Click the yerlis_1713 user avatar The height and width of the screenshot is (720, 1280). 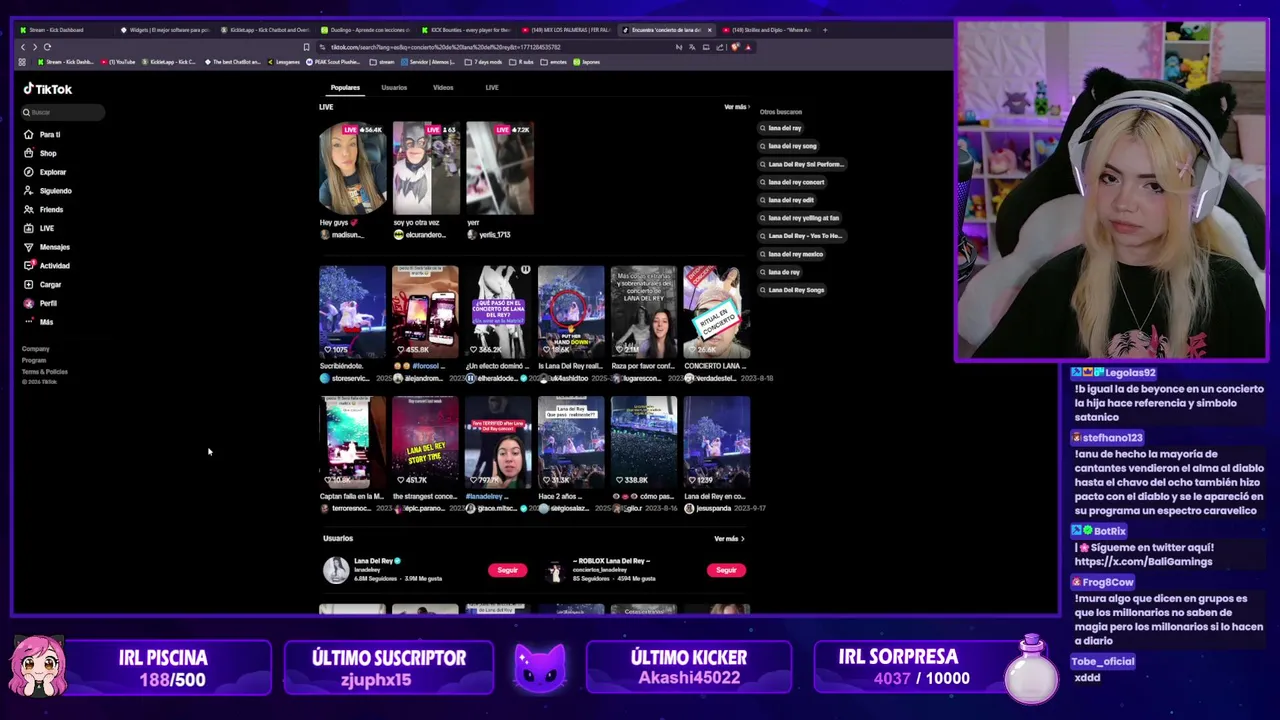471,235
